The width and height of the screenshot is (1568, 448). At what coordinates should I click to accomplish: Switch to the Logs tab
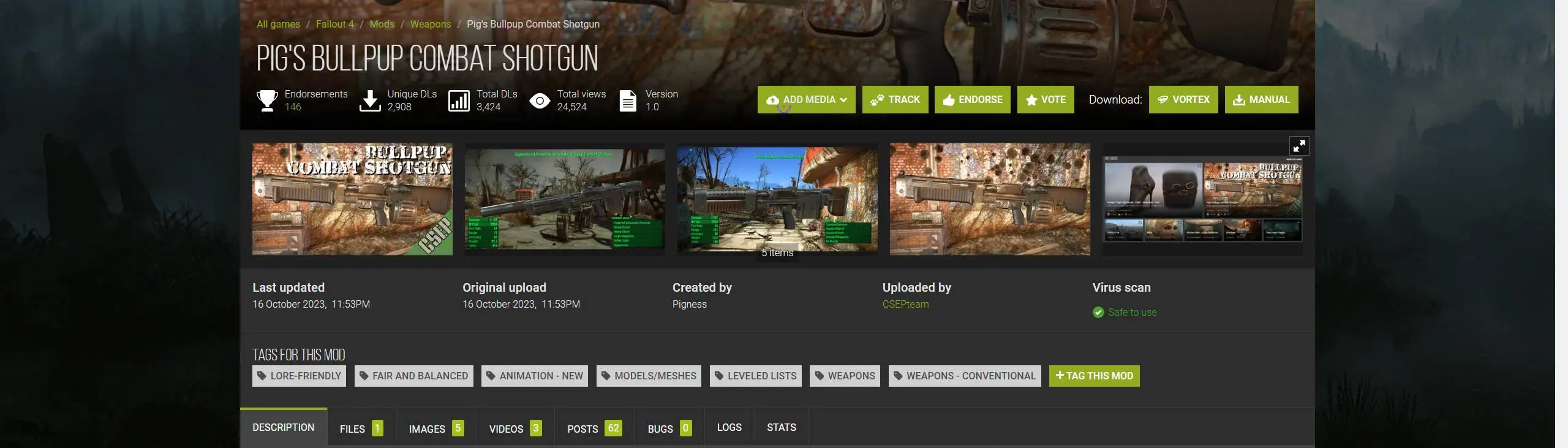pyautogui.click(x=729, y=428)
